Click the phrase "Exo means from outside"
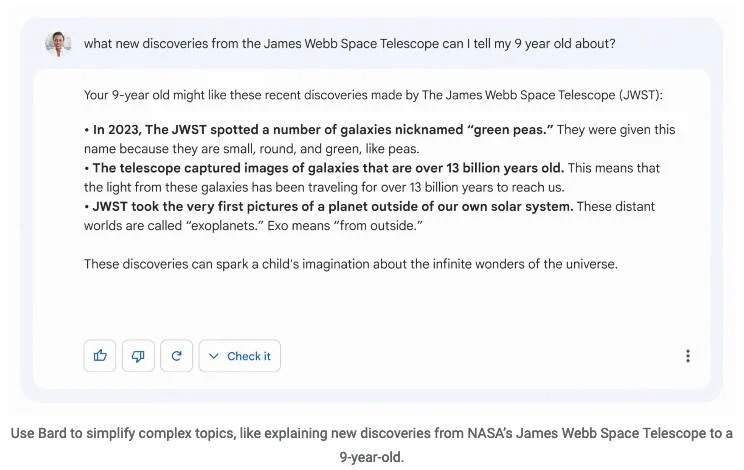Image resolution: width=744 pixels, height=470 pixels. point(371,225)
